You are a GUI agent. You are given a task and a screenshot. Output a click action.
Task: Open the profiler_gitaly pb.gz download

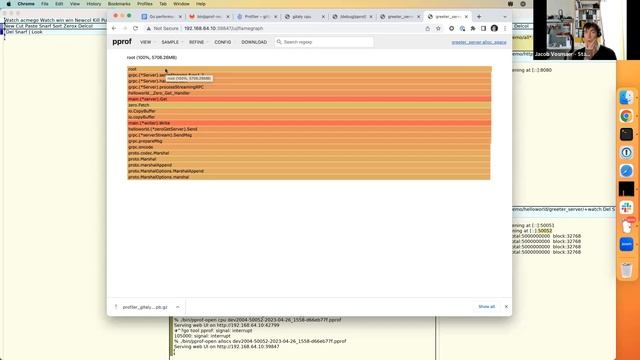click(145, 307)
